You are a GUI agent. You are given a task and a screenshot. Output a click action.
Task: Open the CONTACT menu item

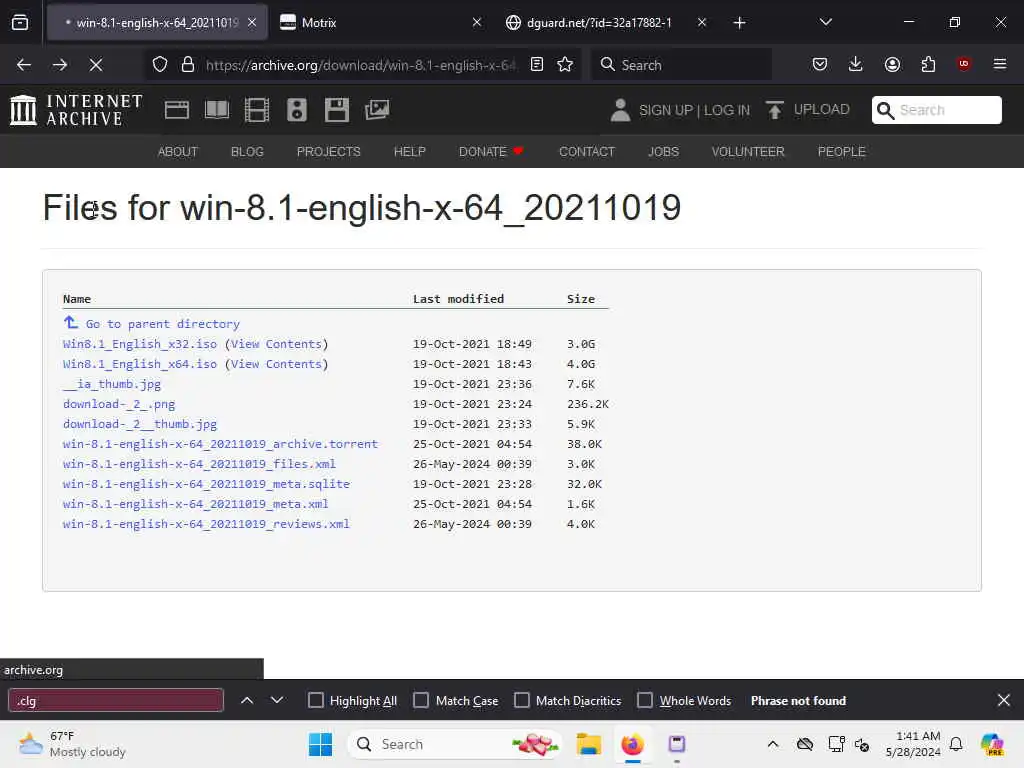(x=586, y=152)
